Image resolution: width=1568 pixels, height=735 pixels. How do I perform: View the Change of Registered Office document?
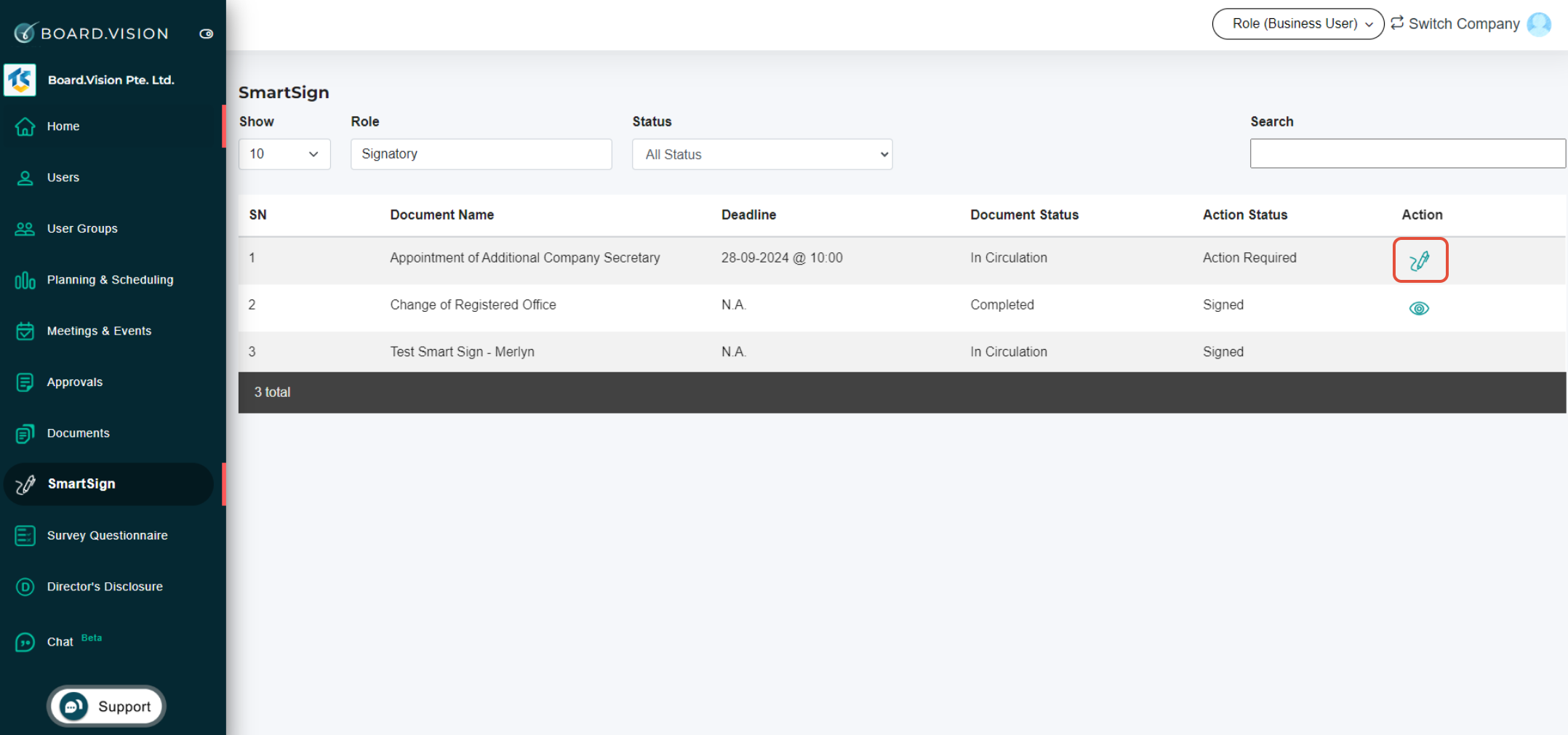[x=1419, y=309]
